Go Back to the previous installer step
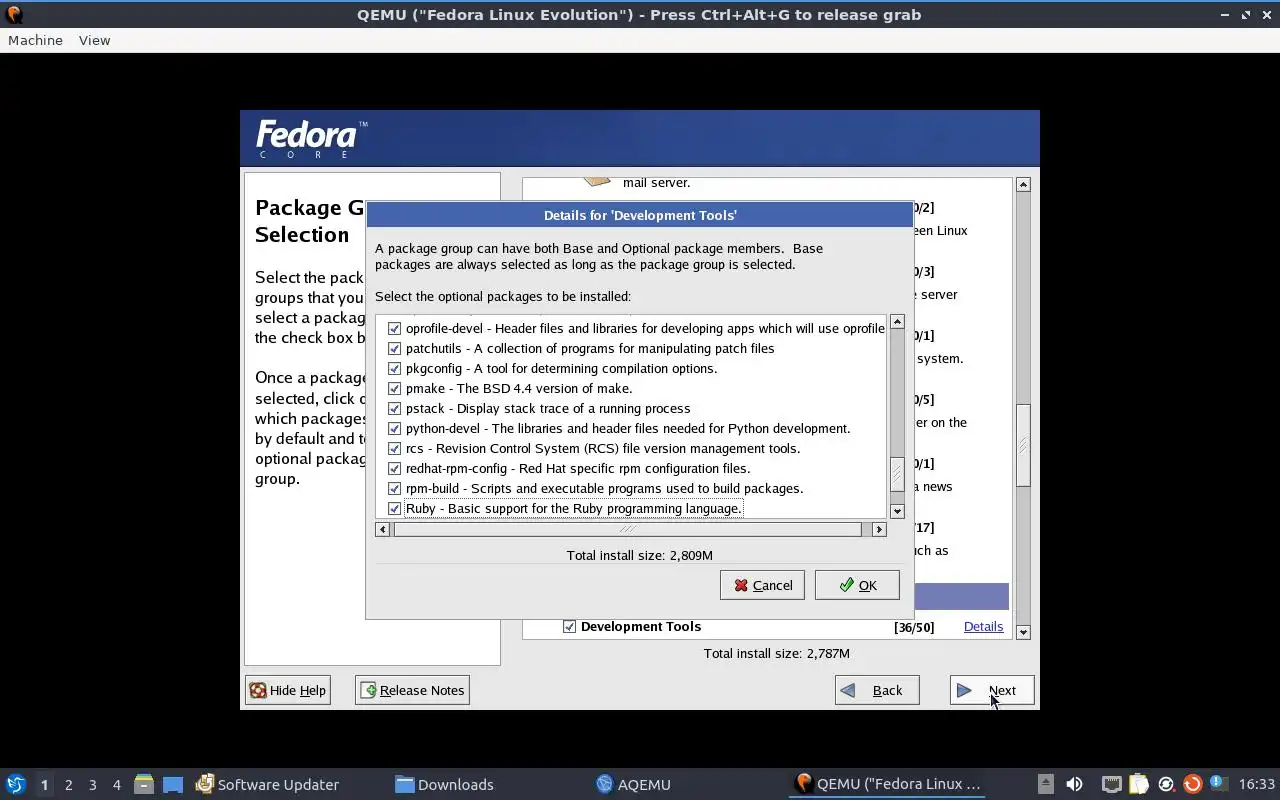 tap(877, 690)
